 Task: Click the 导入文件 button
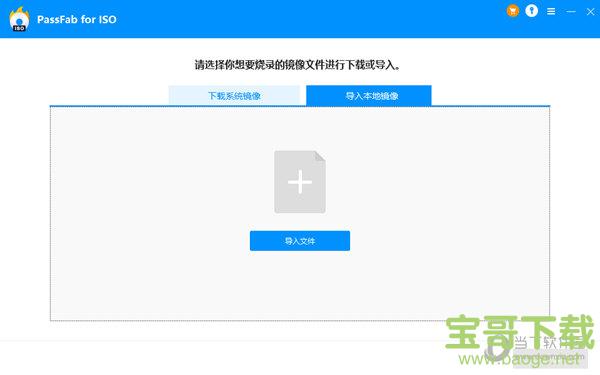pos(300,241)
